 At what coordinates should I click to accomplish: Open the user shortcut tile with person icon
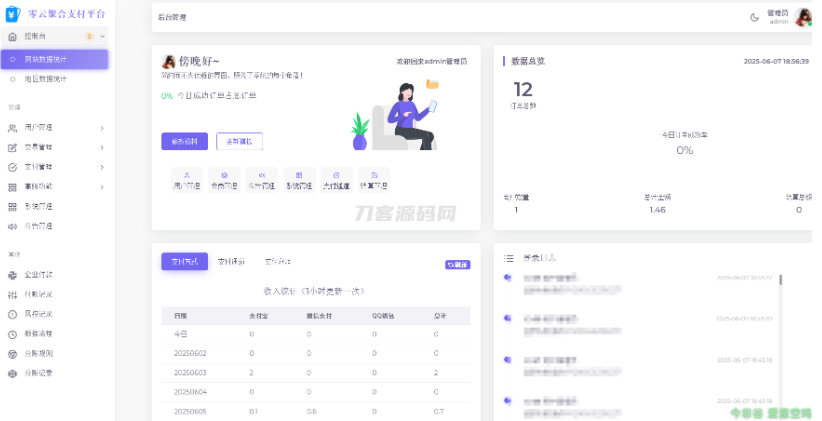187,180
